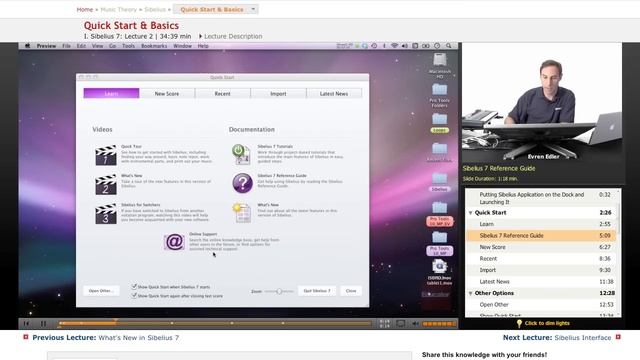Open the Bookmarks menu
The image size is (640, 360).
point(154,46)
